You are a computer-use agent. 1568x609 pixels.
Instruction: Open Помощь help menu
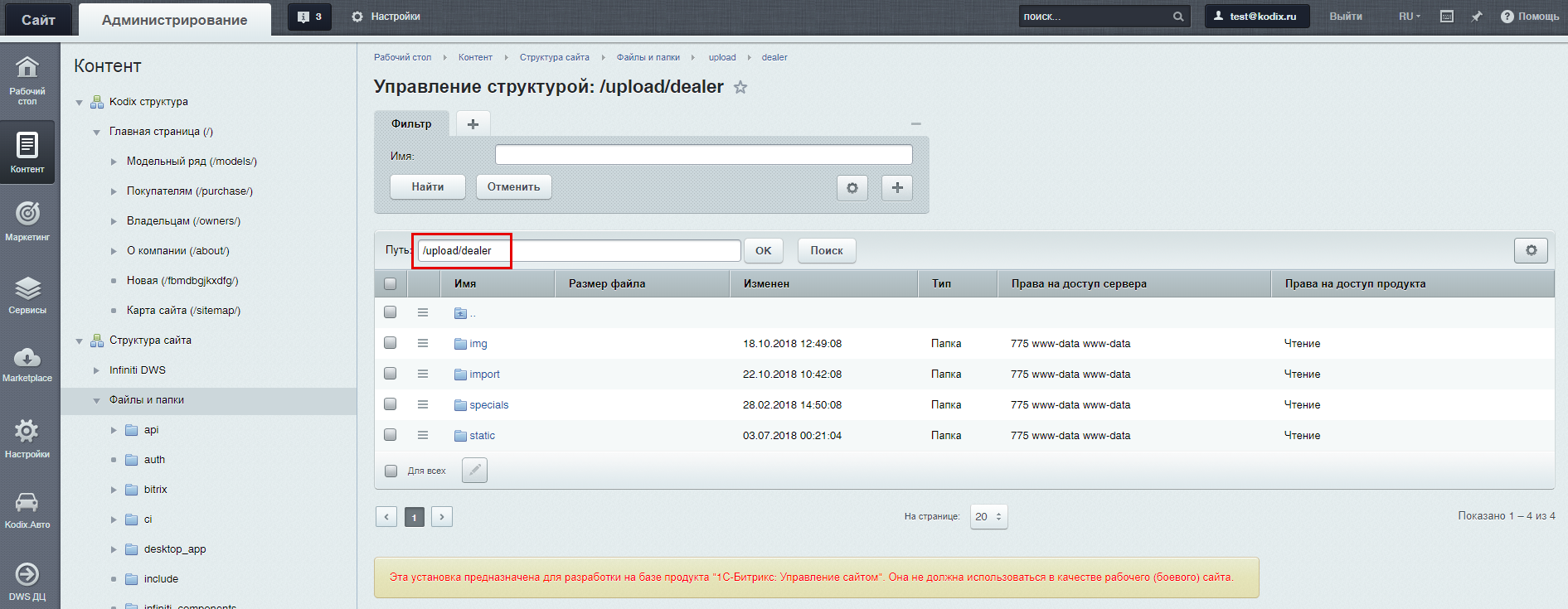coord(1530,17)
